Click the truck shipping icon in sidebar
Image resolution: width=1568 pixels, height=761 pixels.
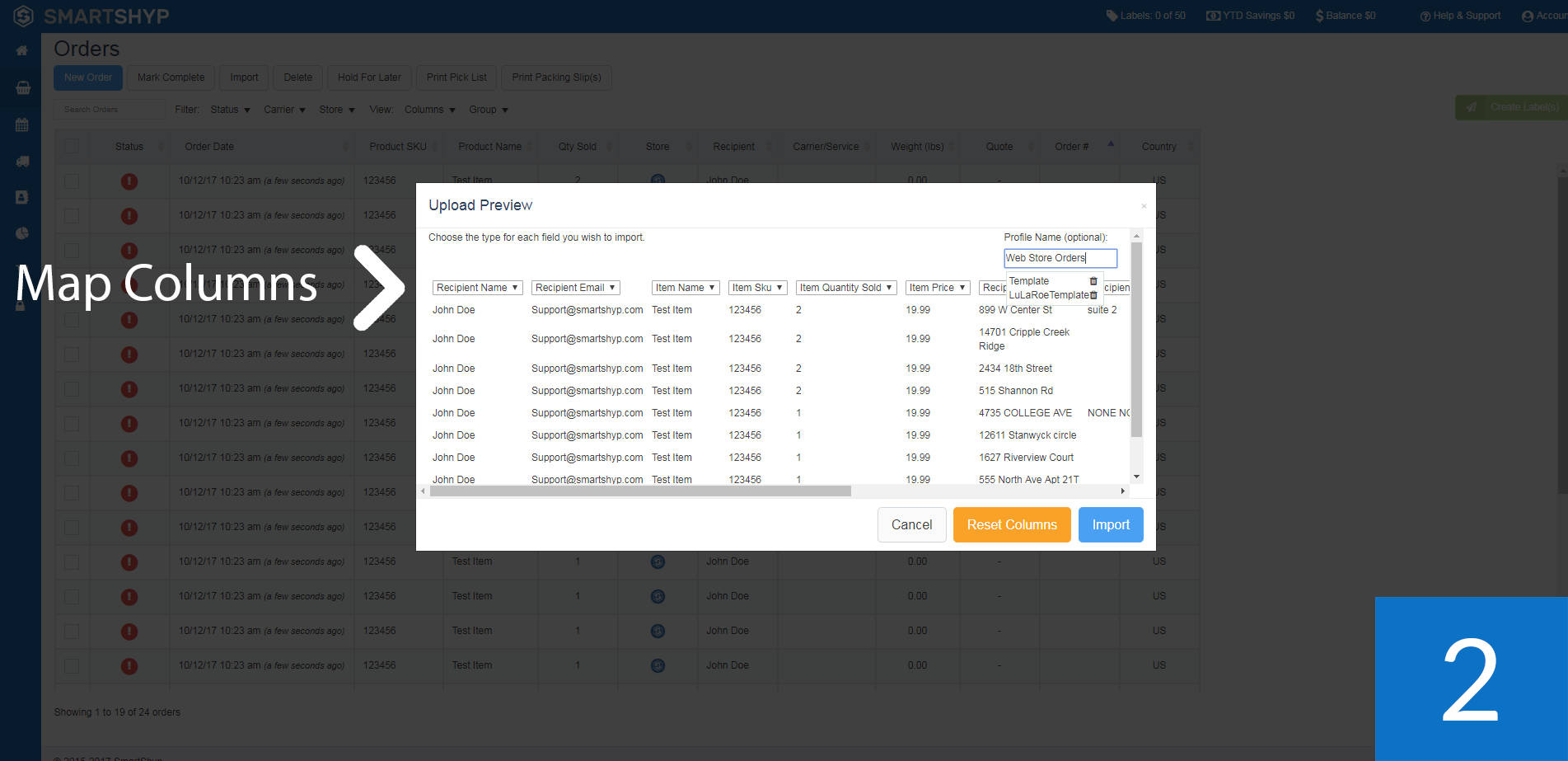21,162
